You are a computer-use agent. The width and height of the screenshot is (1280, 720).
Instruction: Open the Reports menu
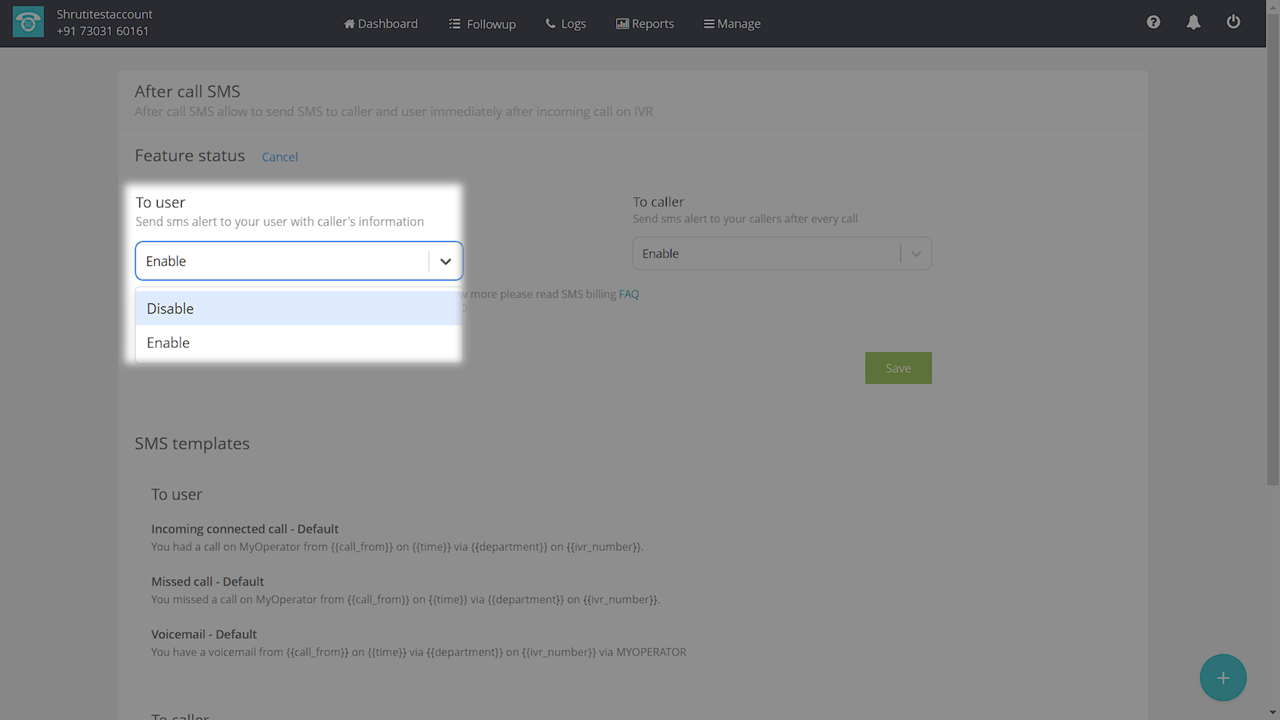645,23
